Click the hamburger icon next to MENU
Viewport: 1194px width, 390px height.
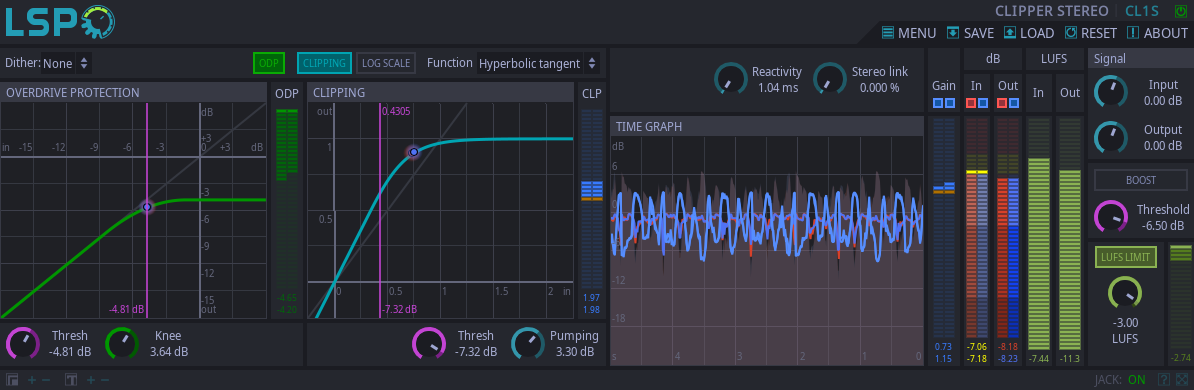(888, 33)
